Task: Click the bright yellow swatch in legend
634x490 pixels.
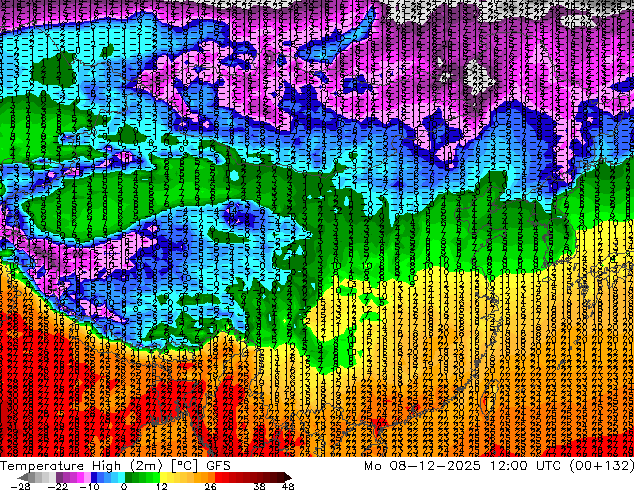Action: pos(163,477)
